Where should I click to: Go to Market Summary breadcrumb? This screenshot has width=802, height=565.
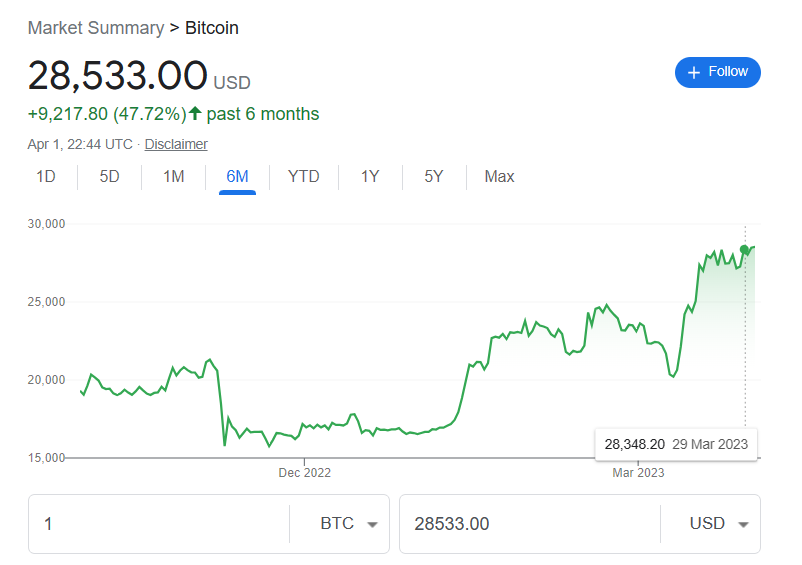tap(96, 28)
